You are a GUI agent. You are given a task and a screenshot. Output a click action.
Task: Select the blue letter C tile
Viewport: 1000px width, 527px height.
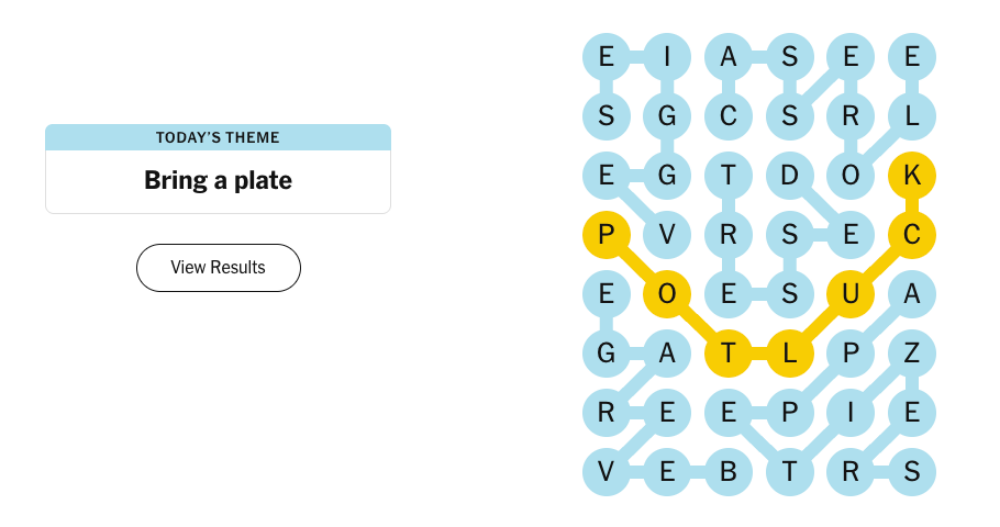[x=728, y=117]
